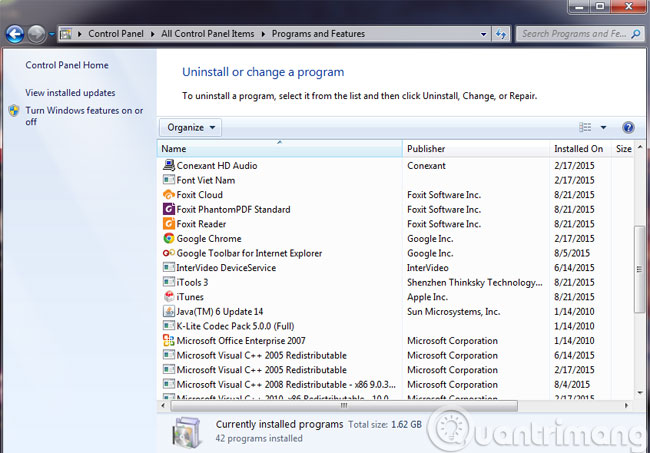Viewport: 650px width, 453px height.
Task: Select All Control Panel Items breadcrumb
Action: click(208, 34)
